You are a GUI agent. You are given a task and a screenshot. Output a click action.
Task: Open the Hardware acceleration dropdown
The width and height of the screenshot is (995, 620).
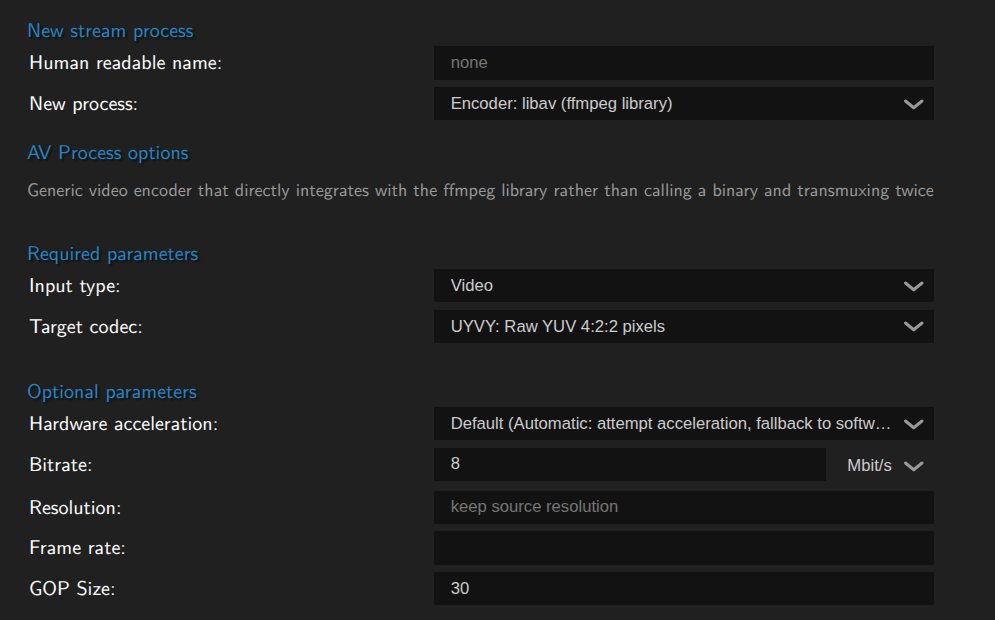(x=683, y=423)
